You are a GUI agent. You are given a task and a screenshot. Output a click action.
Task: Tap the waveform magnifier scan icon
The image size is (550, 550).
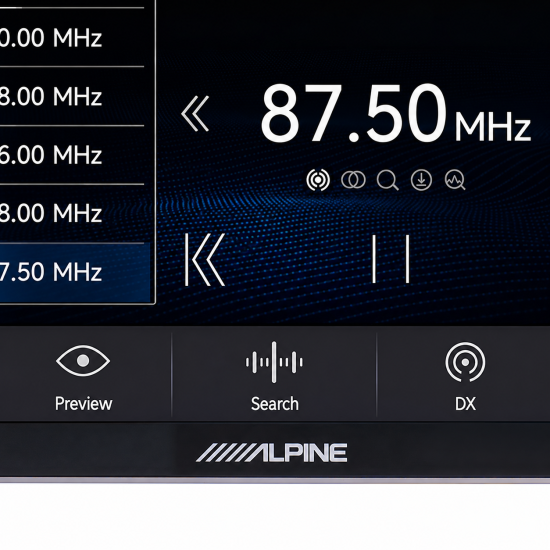click(x=455, y=180)
